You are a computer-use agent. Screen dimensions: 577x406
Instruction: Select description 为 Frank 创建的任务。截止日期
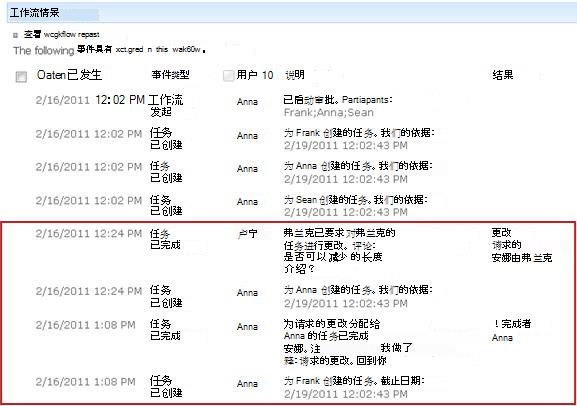click(x=354, y=387)
